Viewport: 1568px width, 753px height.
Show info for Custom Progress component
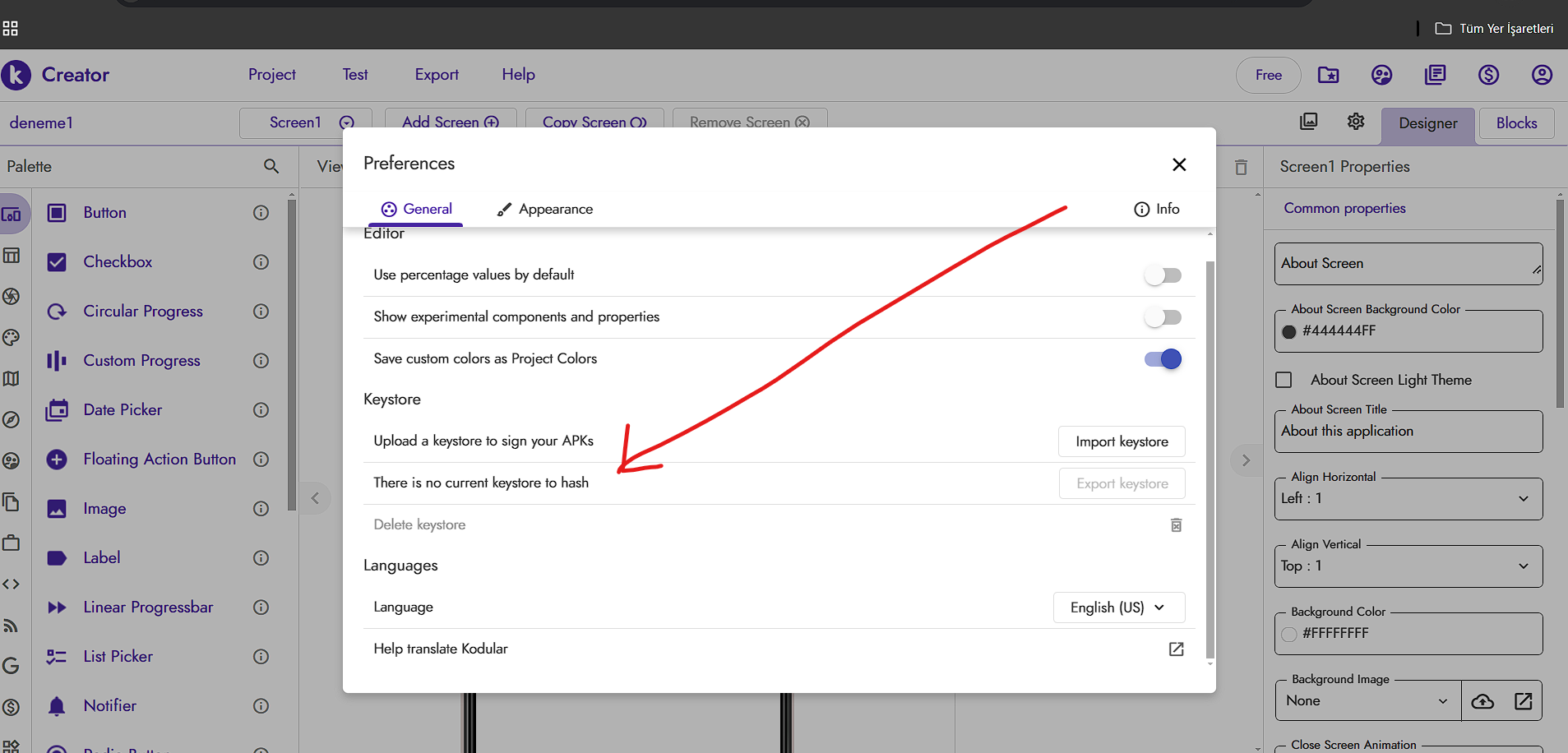pos(261,361)
